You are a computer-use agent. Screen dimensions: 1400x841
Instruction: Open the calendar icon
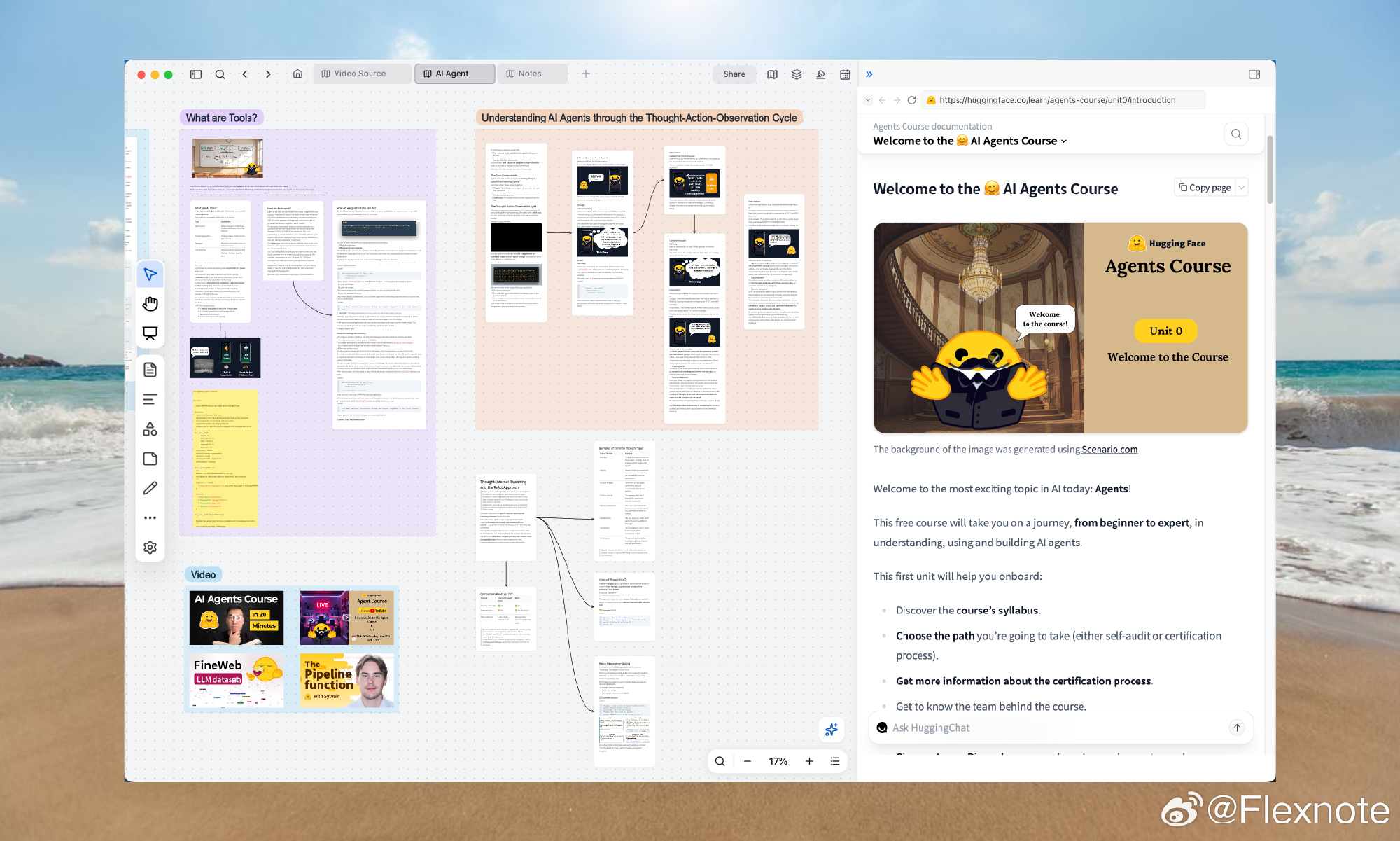click(x=845, y=74)
